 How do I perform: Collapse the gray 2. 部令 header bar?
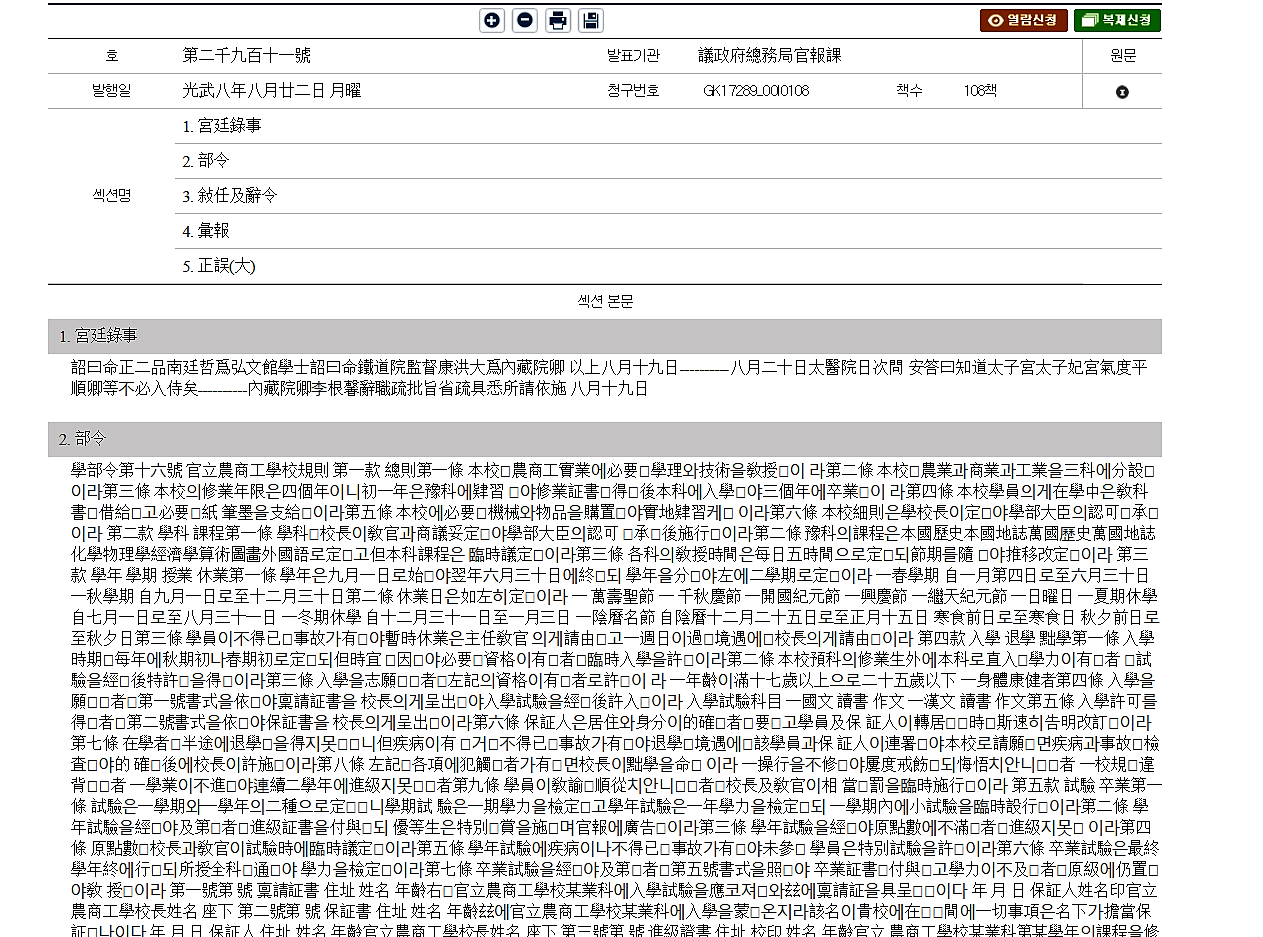[604, 439]
